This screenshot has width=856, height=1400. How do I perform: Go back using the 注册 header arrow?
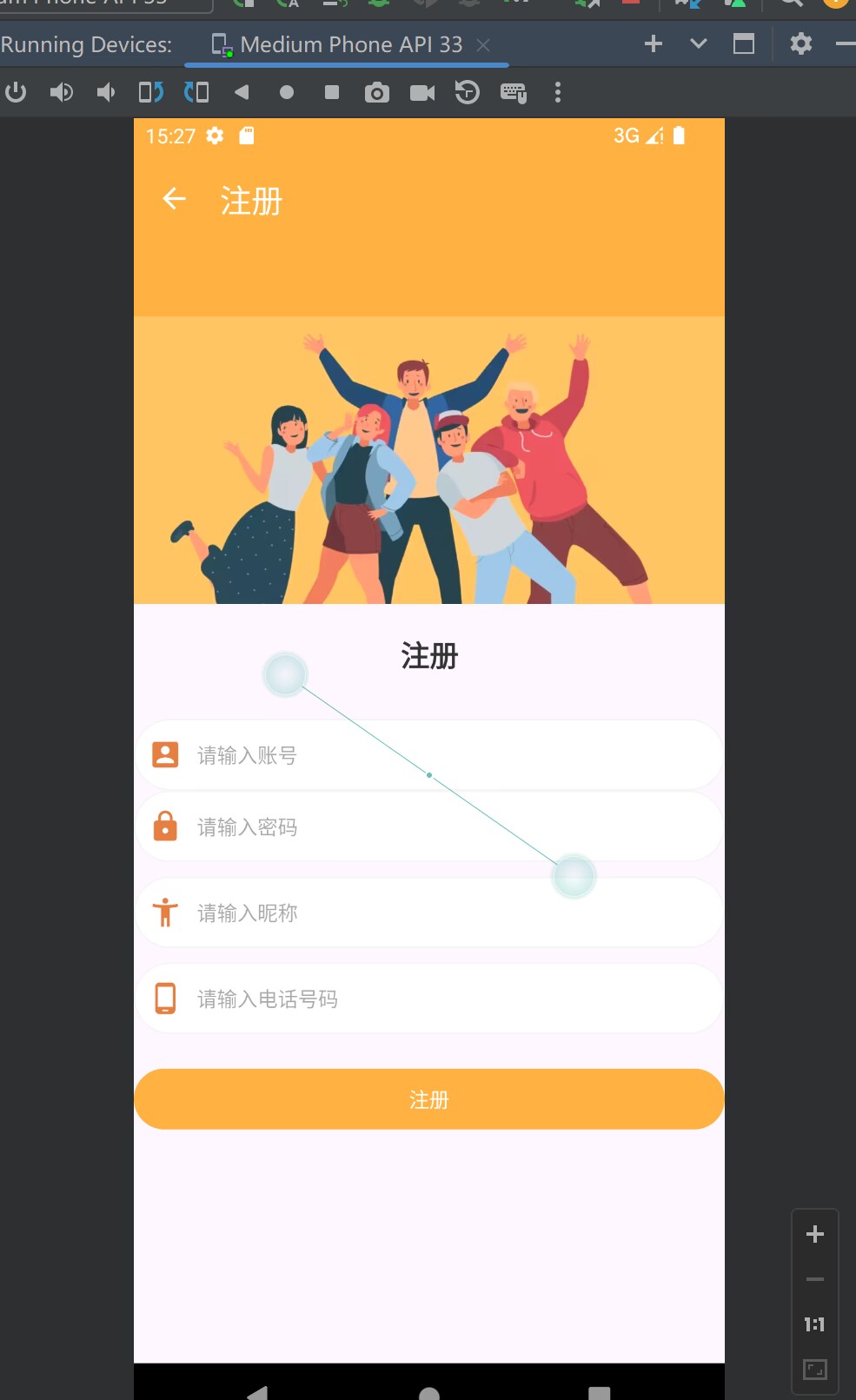tap(175, 199)
